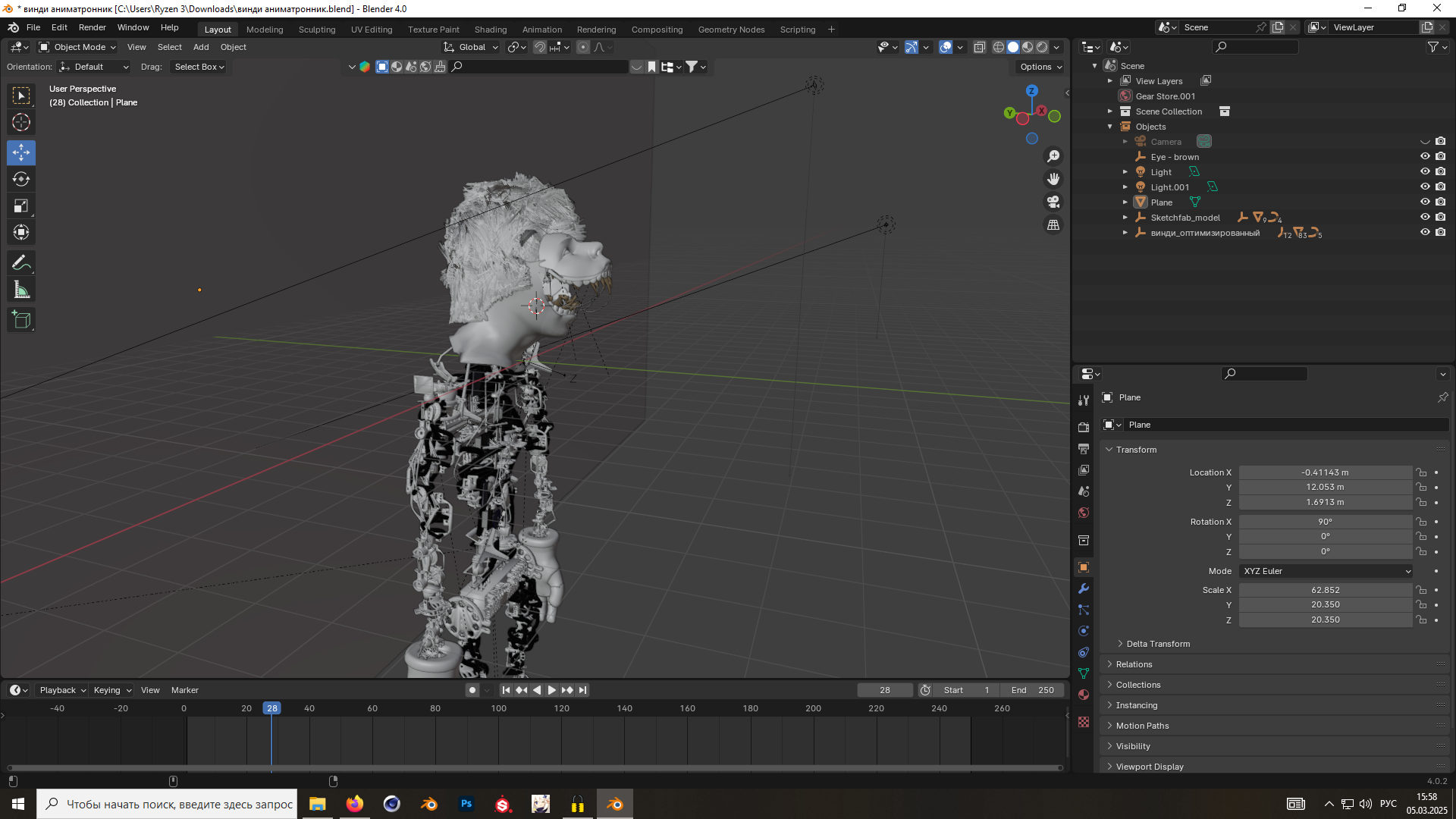Open Firefox from the Windows taskbar
Screen dimensions: 1456x819
click(355, 804)
